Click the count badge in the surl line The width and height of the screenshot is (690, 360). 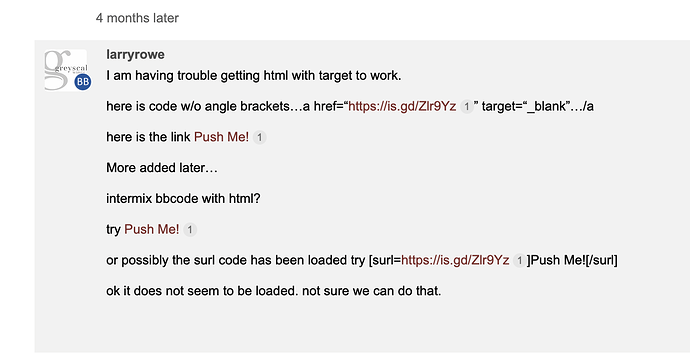(x=520, y=261)
